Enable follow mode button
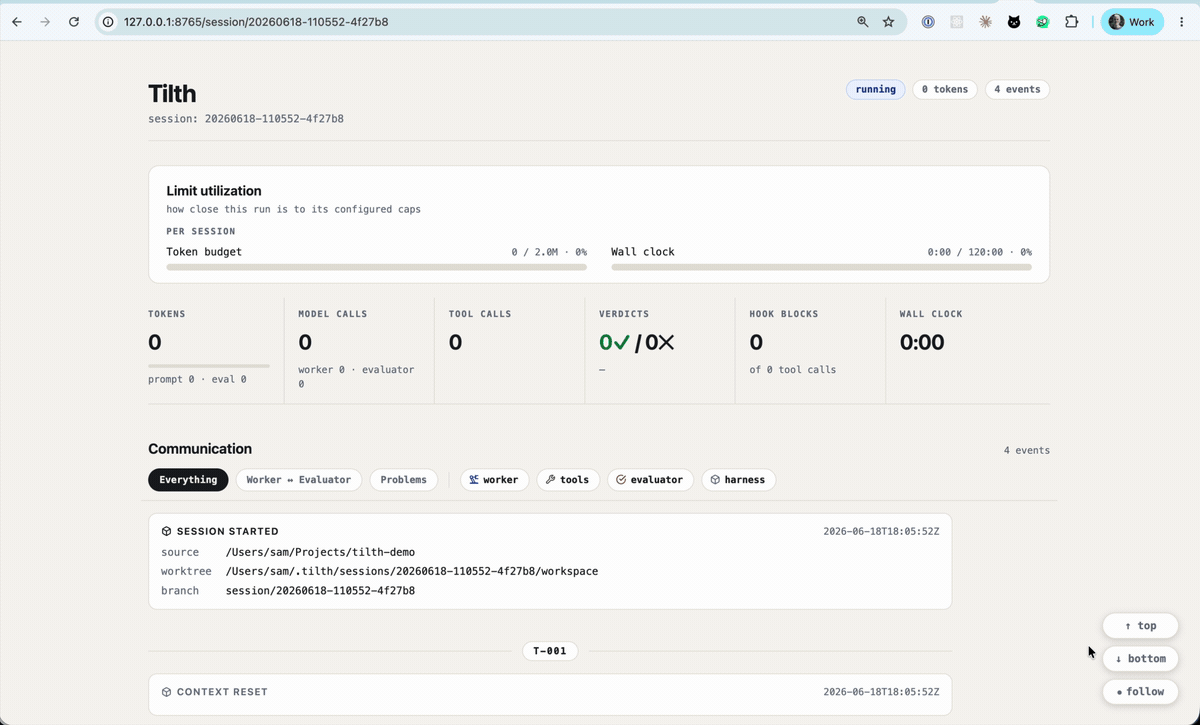This screenshot has width=1200, height=725. point(1140,691)
